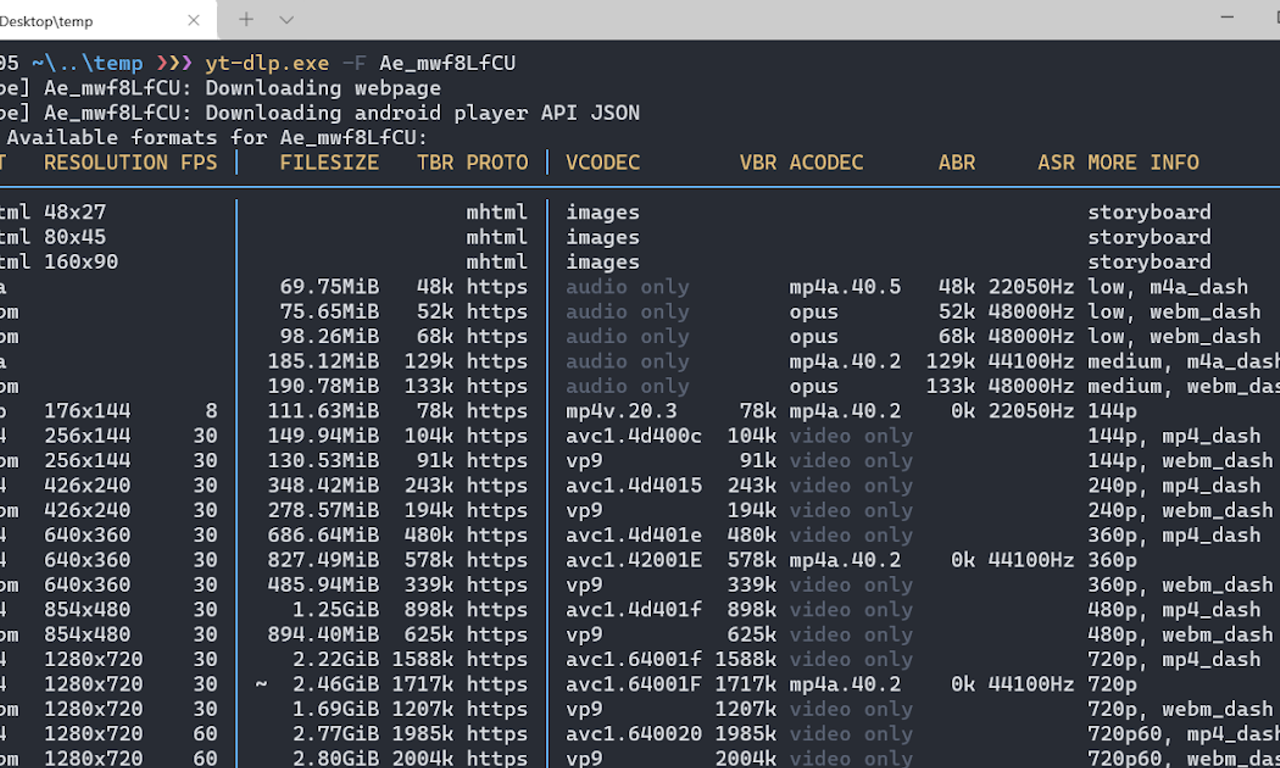Screen dimensions: 1280x768
Task: Click the 75.65MiB filesize value
Action: pyautogui.click(x=330, y=312)
